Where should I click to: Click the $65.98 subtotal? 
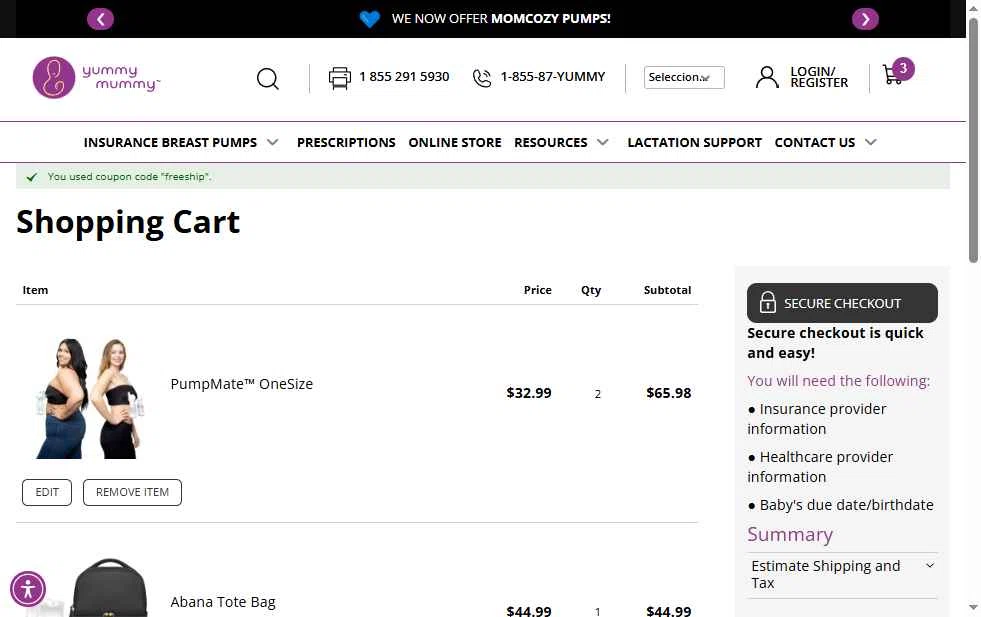pyautogui.click(x=668, y=393)
